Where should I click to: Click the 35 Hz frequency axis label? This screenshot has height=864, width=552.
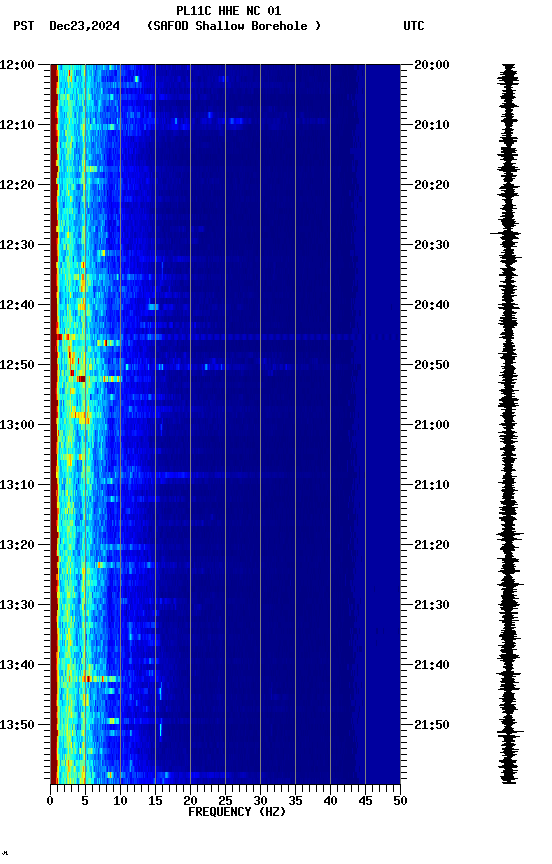tap(295, 801)
